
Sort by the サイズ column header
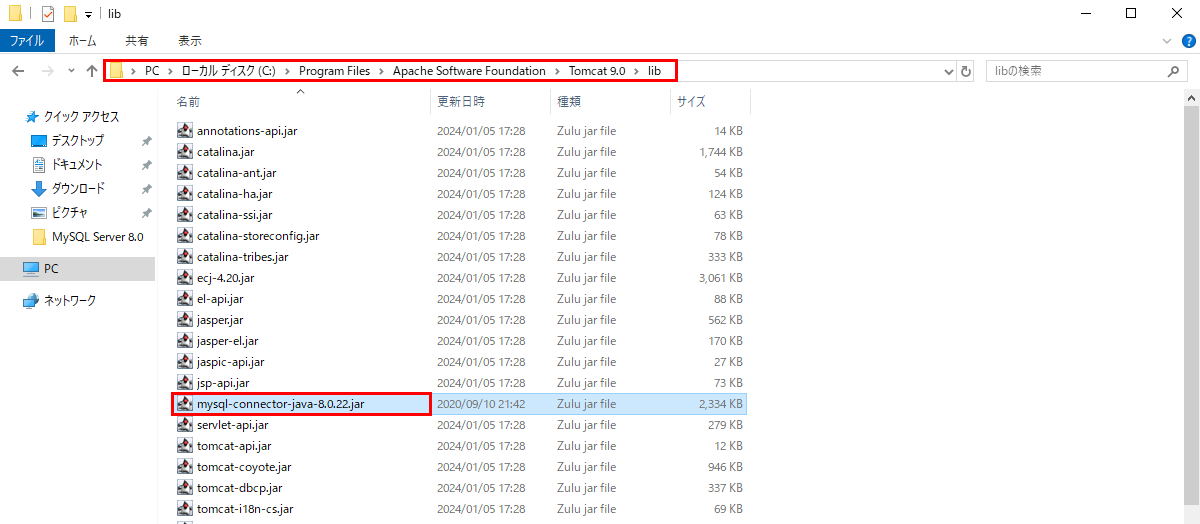(691, 101)
